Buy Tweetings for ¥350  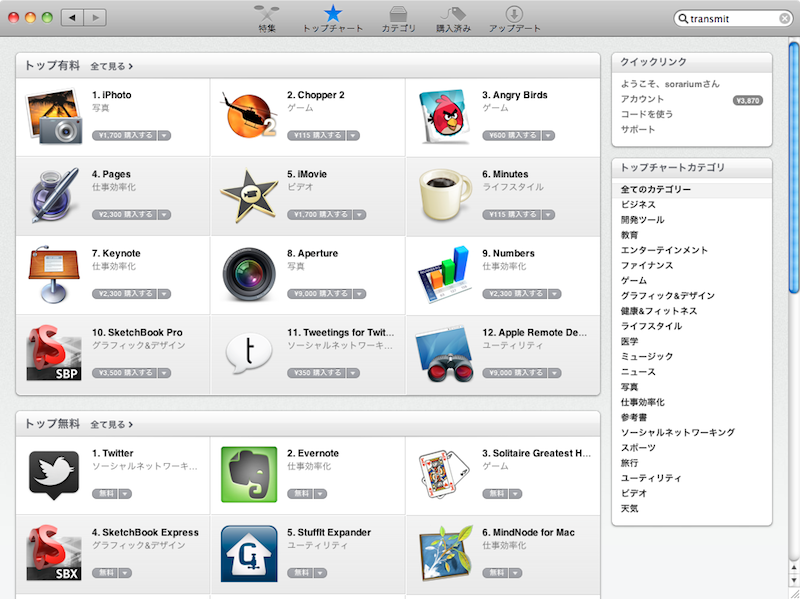click(x=316, y=373)
